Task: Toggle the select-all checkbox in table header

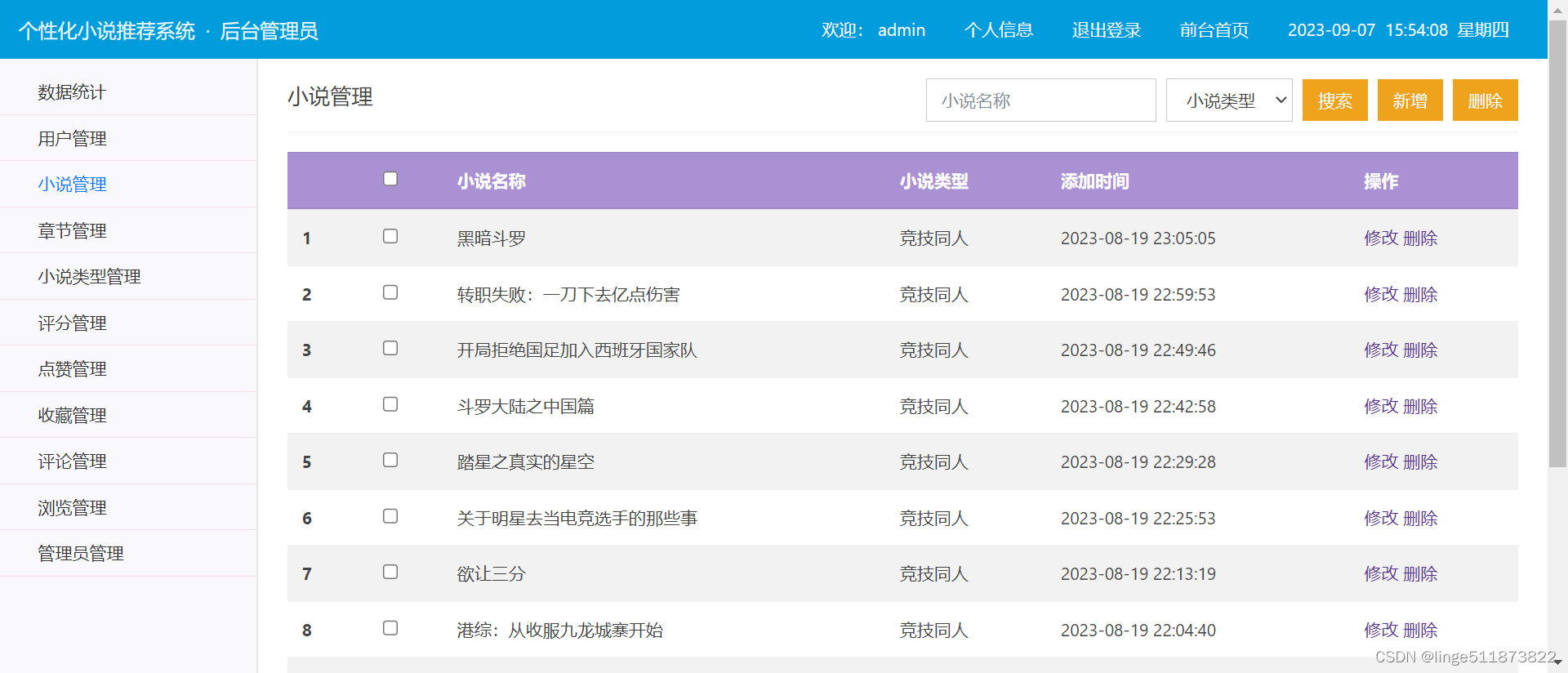Action: (390, 179)
